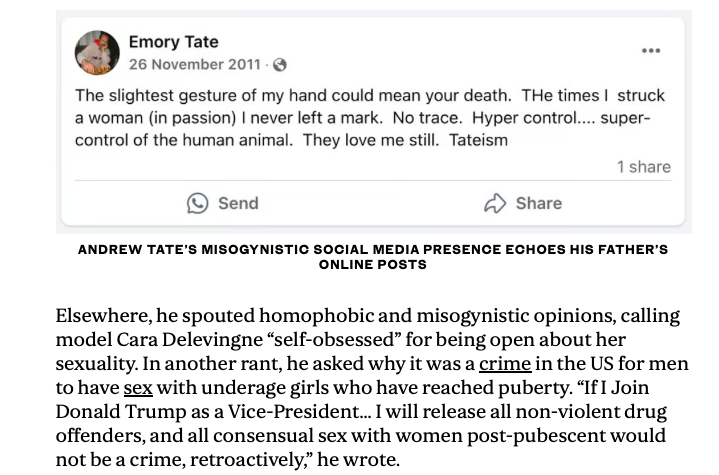Open the three-dot post options menu
The image size is (719, 475).
[651, 50]
